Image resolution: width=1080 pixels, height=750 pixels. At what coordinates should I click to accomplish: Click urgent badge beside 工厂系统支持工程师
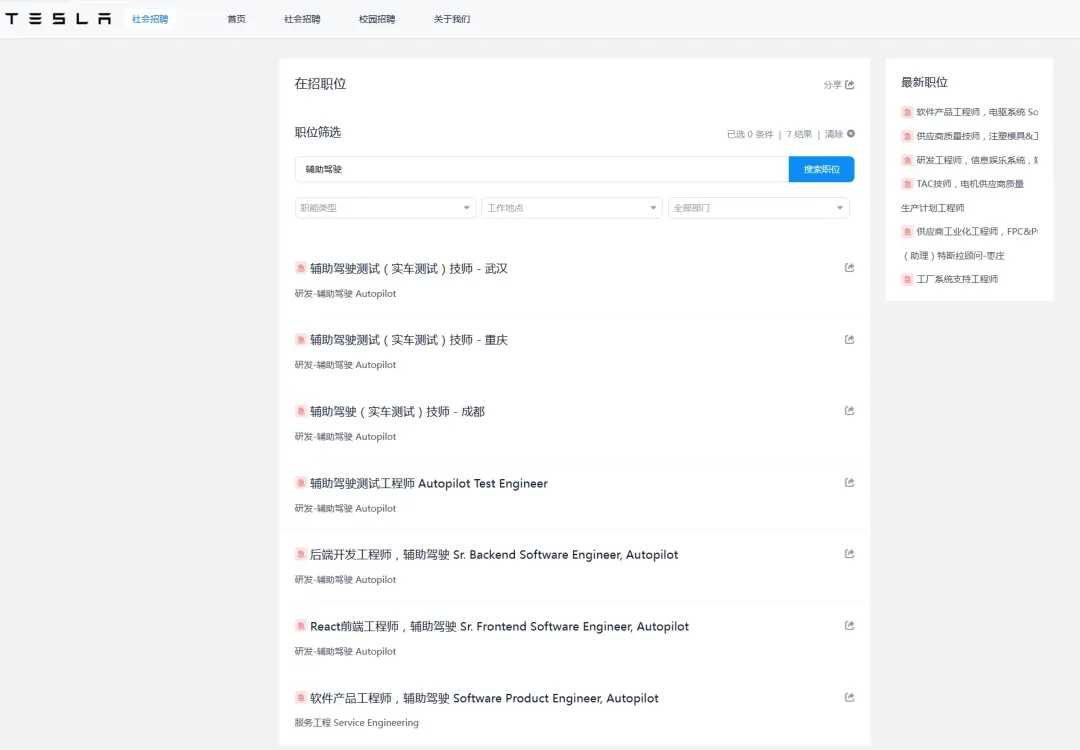pyautogui.click(x=907, y=279)
